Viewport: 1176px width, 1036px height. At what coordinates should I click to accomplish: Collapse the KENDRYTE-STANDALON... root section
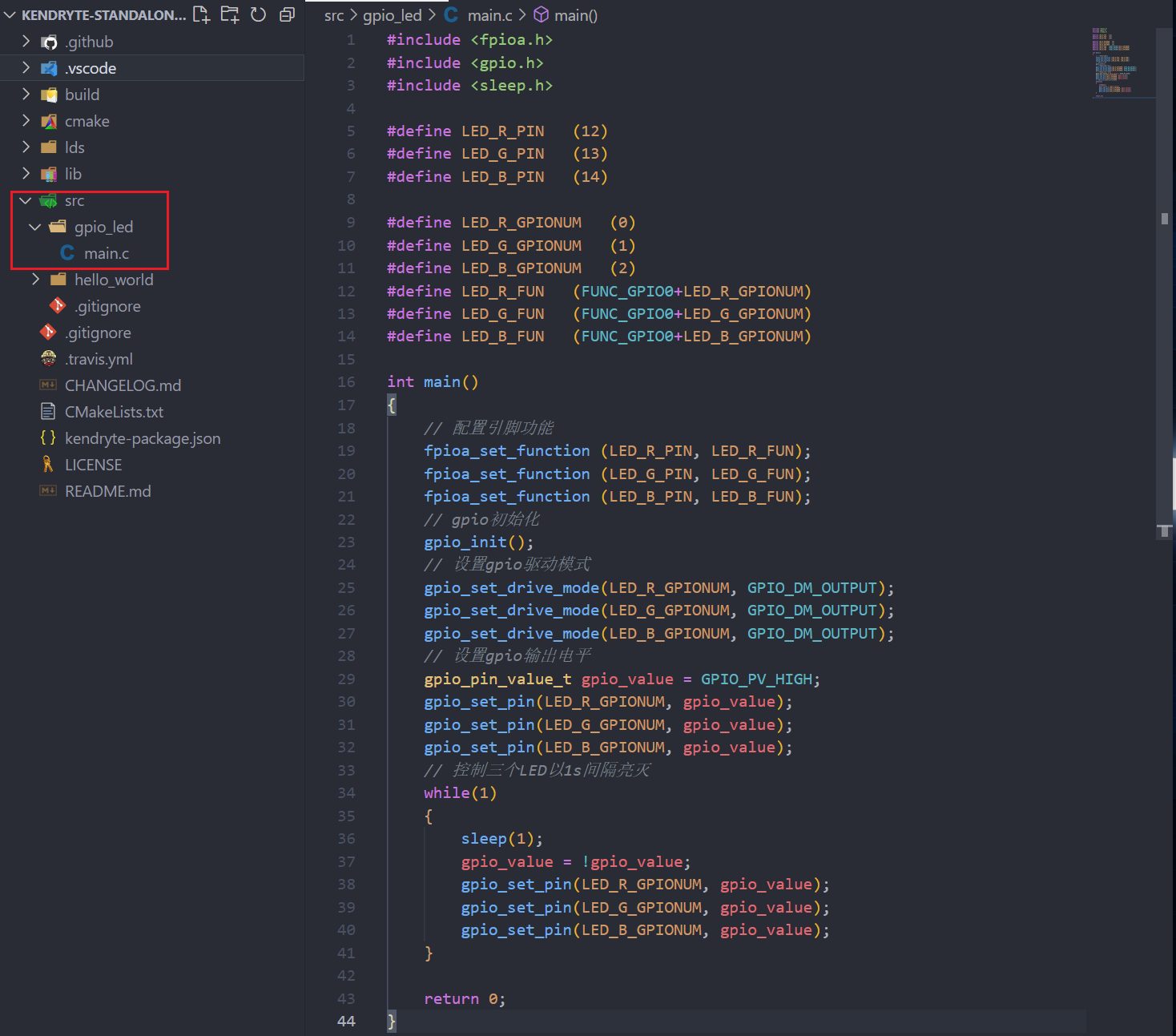click(10, 15)
